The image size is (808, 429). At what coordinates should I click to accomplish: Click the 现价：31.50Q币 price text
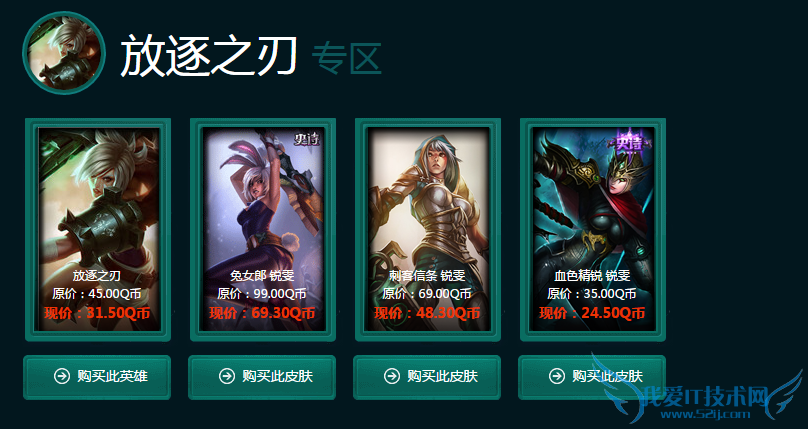point(97,313)
